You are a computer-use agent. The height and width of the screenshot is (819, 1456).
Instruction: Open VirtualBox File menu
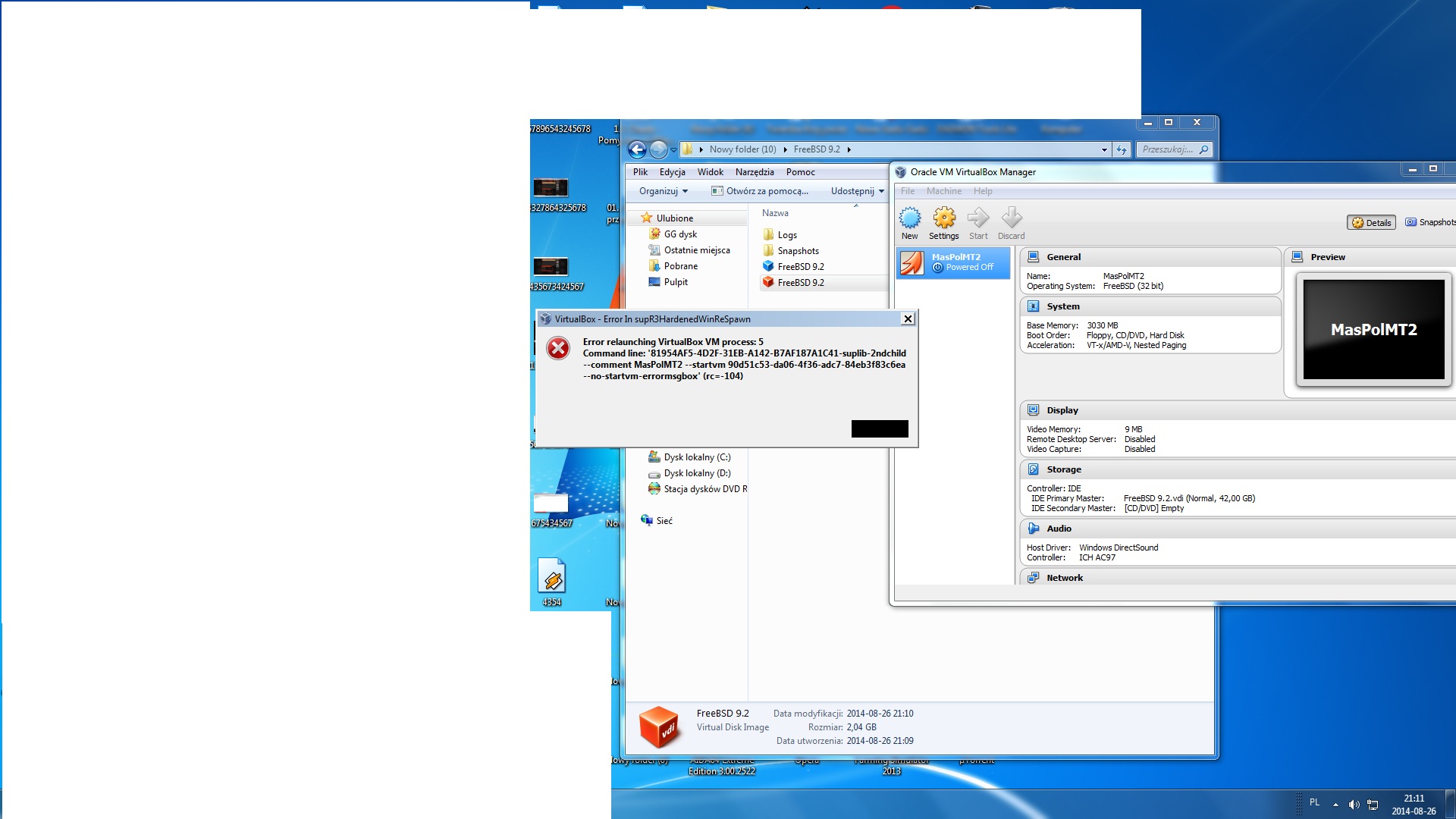[908, 191]
